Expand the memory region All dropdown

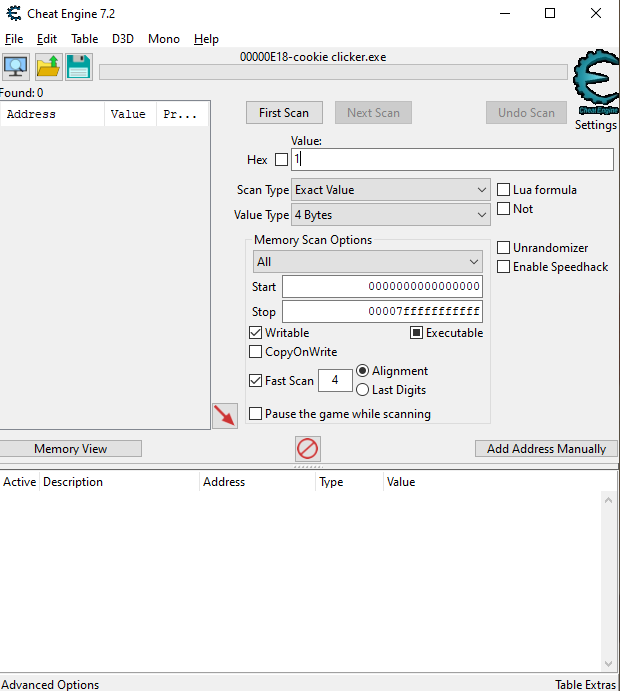[367, 262]
